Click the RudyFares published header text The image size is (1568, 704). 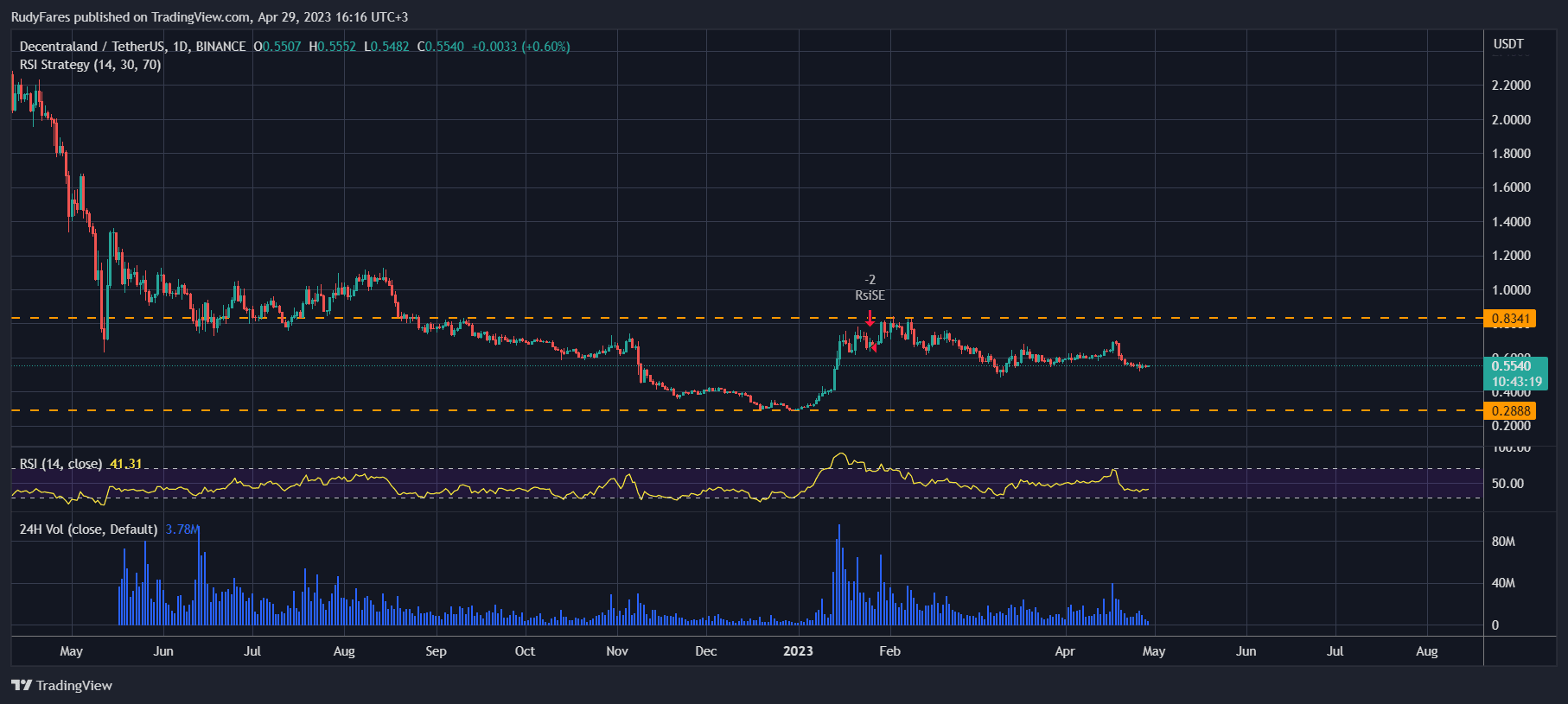[209, 17]
